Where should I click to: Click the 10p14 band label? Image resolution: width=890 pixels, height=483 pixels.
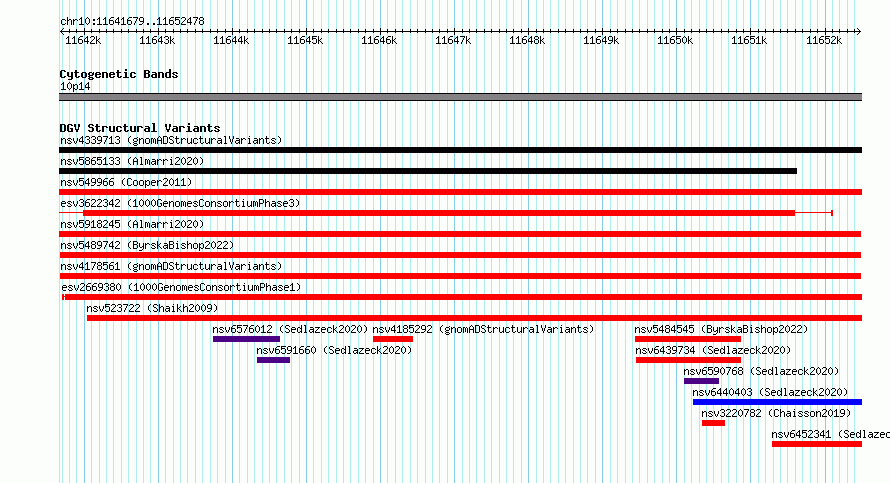click(x=75, y=86)
